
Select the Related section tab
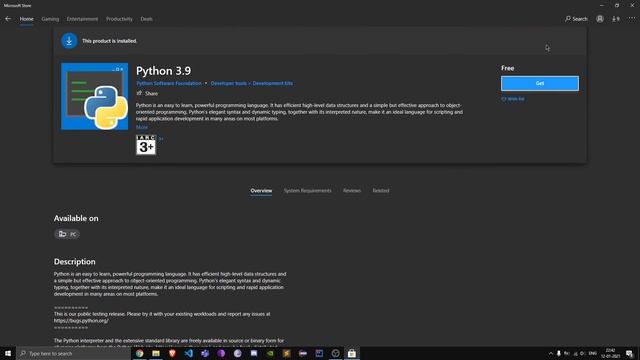381,191
